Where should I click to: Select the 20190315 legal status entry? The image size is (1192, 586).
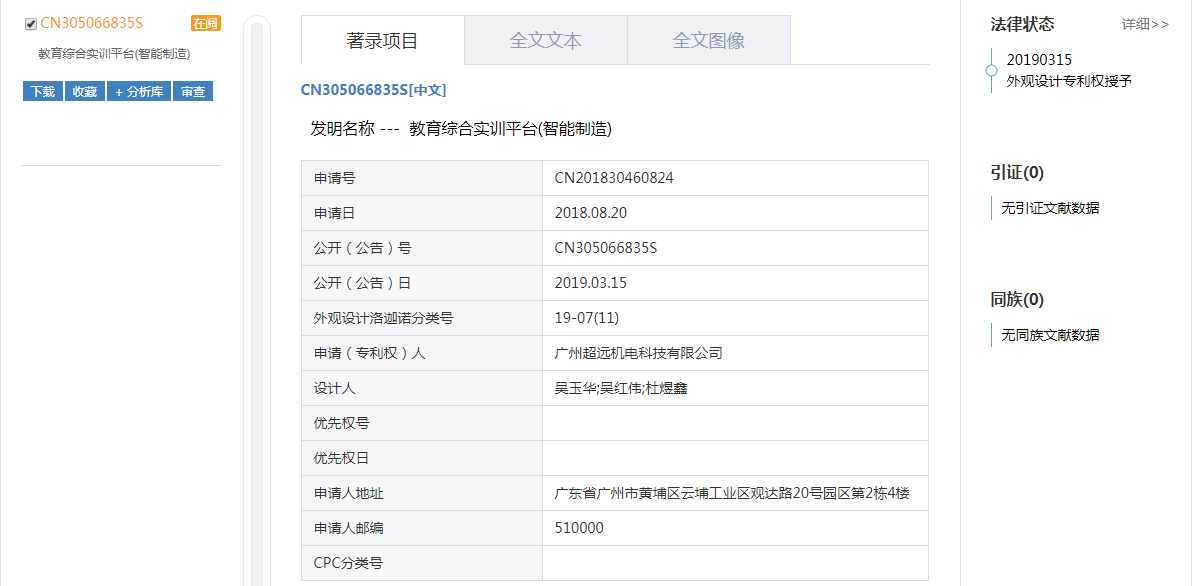(x=1039, y=60)
